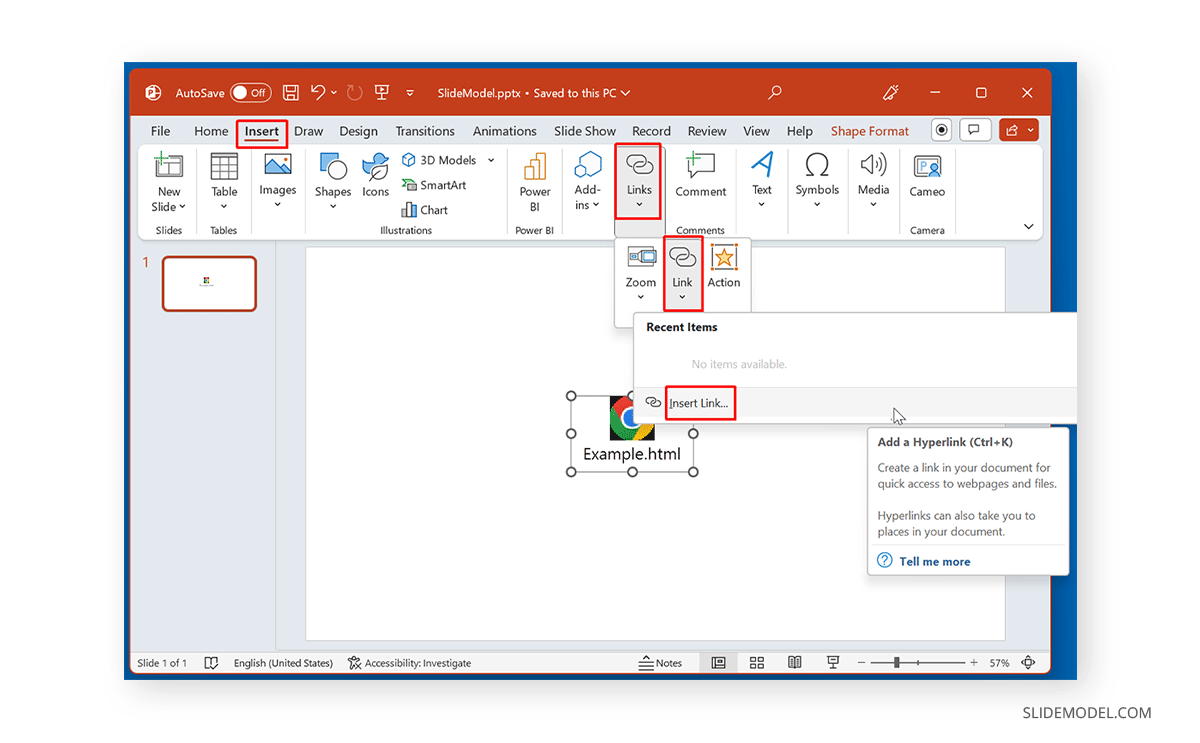The width and height of the screenshot is (1200, 743).
Task: Expand the 3D Models dropdown
Action: 490,159
